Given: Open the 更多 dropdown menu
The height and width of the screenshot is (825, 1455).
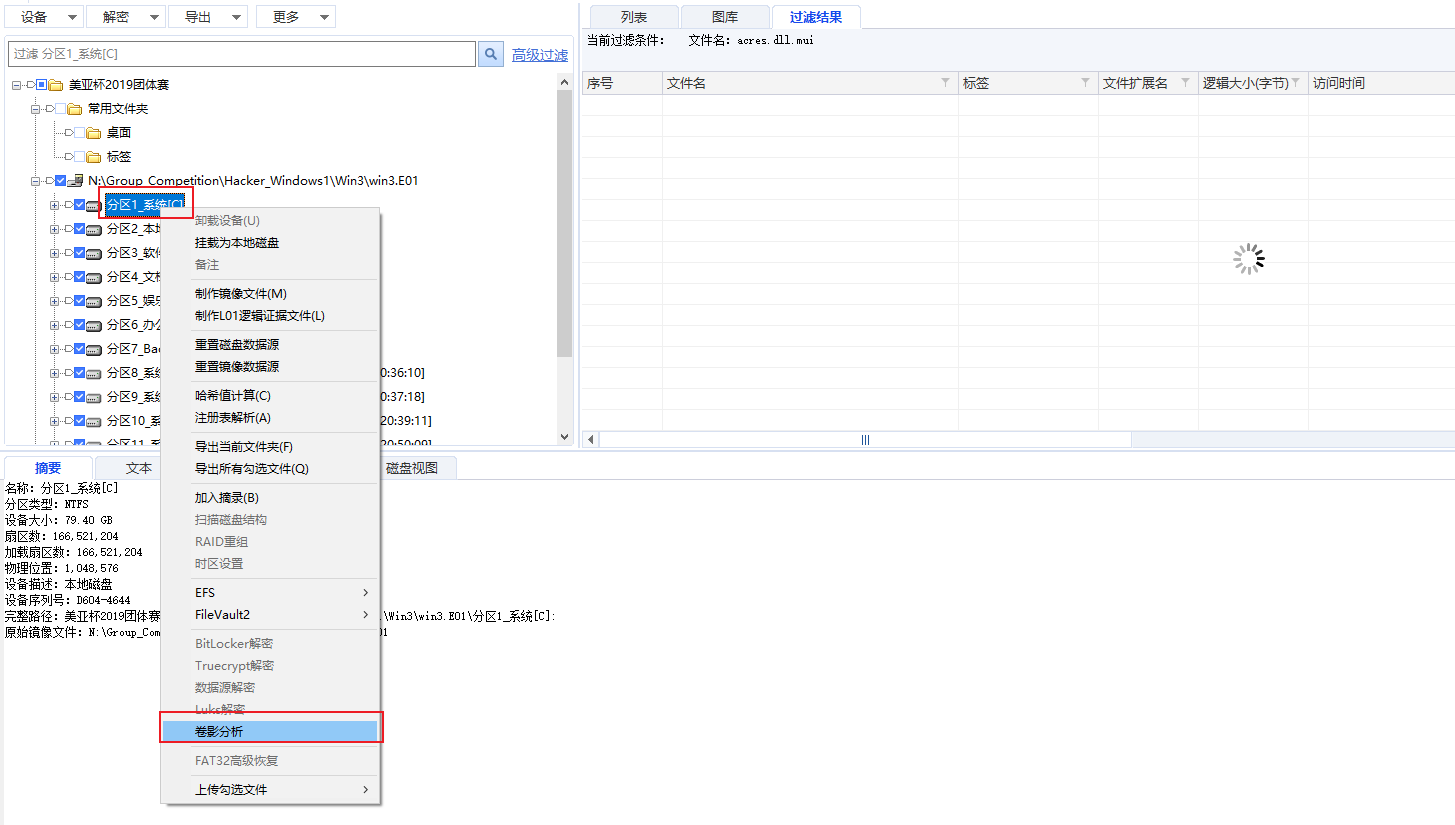Looking at the screenshot, I should 295,17.
